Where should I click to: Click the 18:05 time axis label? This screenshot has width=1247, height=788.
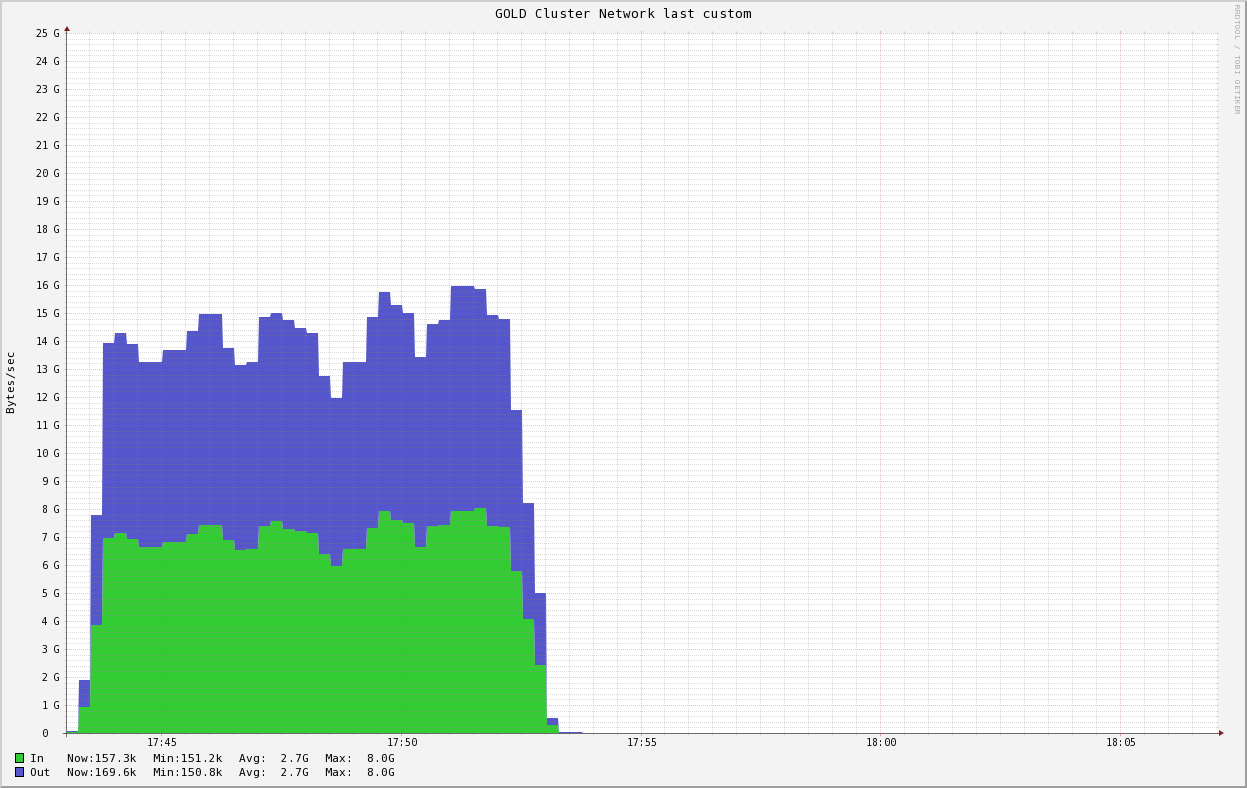pyautogui.click(x=1121, y=742)
